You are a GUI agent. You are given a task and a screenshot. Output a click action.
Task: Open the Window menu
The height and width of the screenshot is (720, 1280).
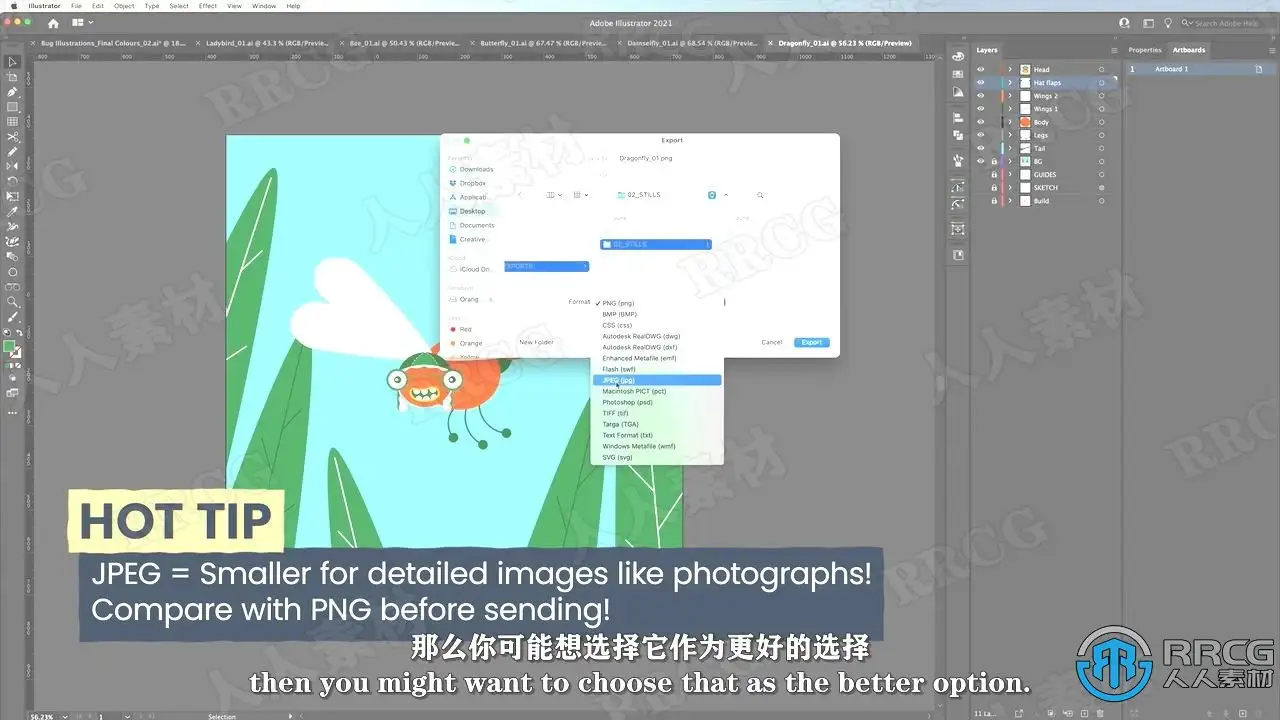[264, 6]
